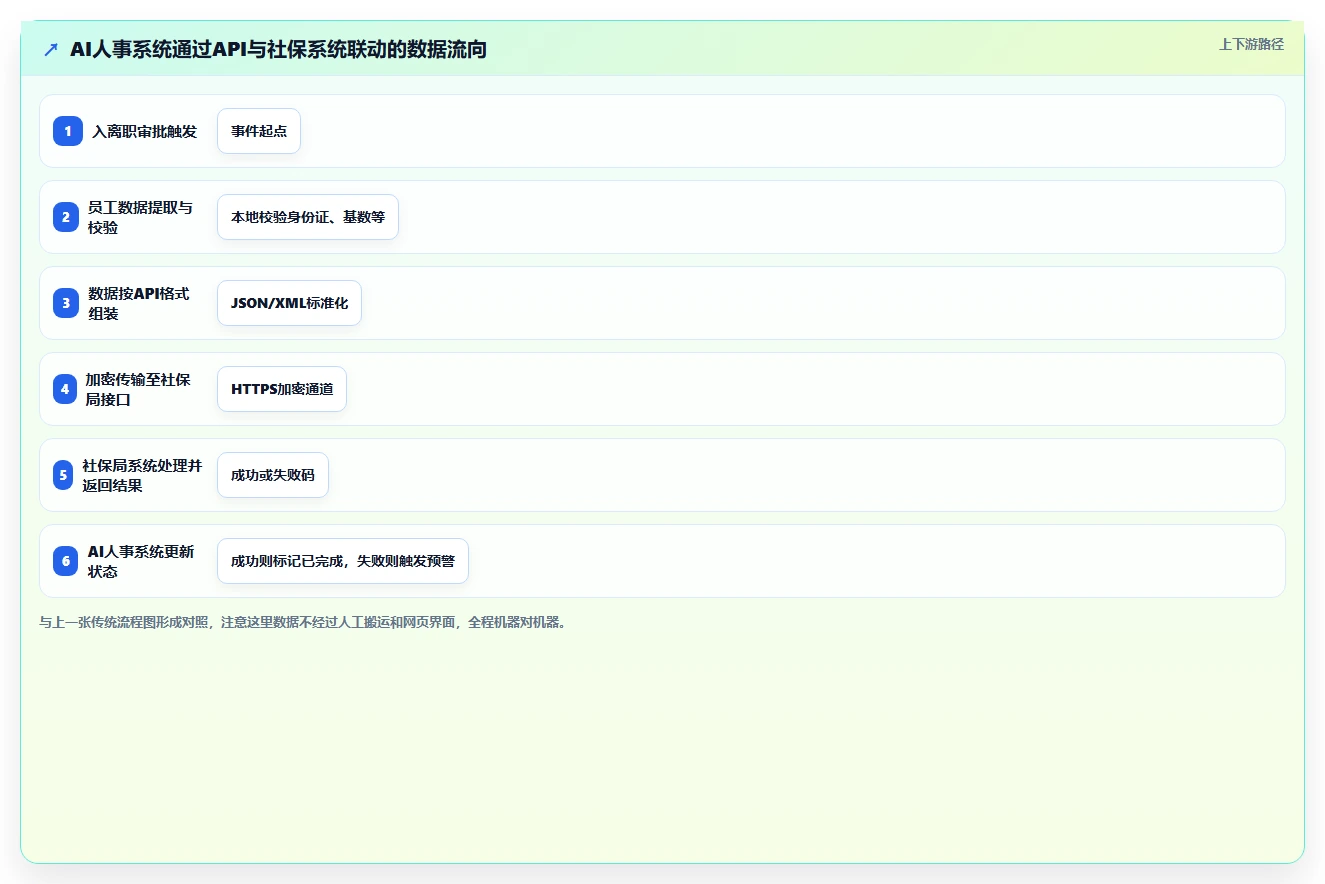The height and width of the screenshot is (884, 1325).
Task: Click the 数据按API格式组装 step label
Action: [138, 303]
